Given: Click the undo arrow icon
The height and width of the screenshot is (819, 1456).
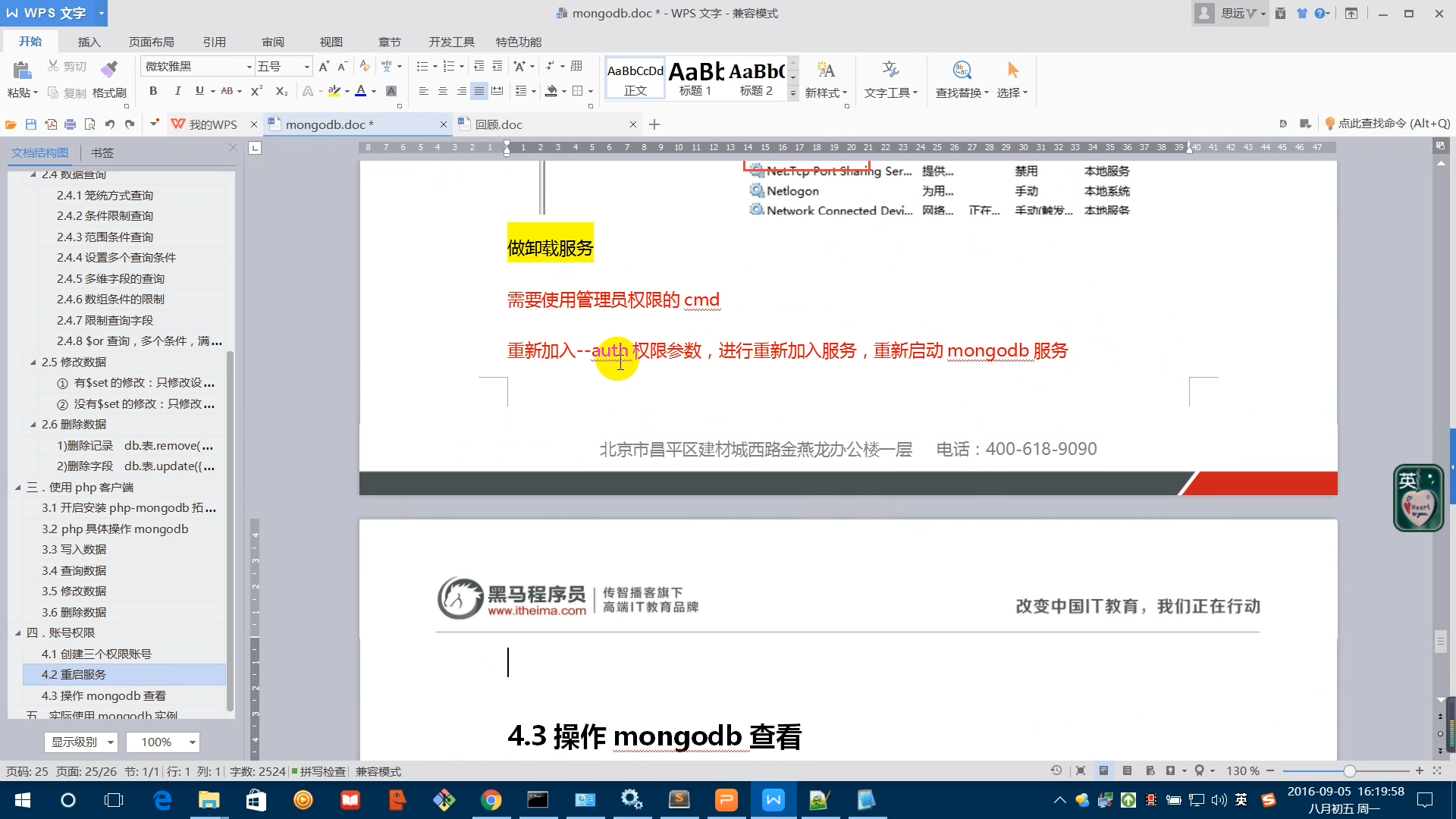Looking at the screenshot, I should coord(110,124).
